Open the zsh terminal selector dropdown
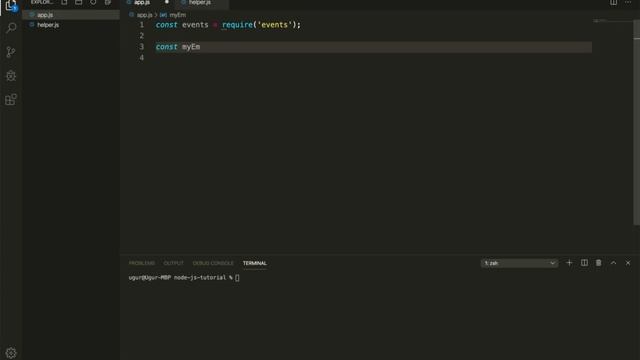The image size is (640, 360). click(519, 263)
